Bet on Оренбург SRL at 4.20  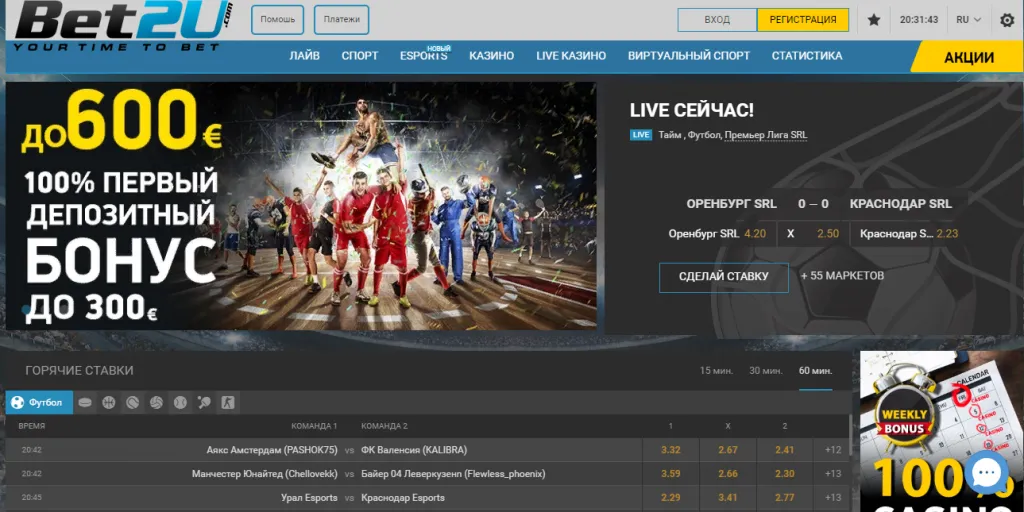click(x=718, y=234)
